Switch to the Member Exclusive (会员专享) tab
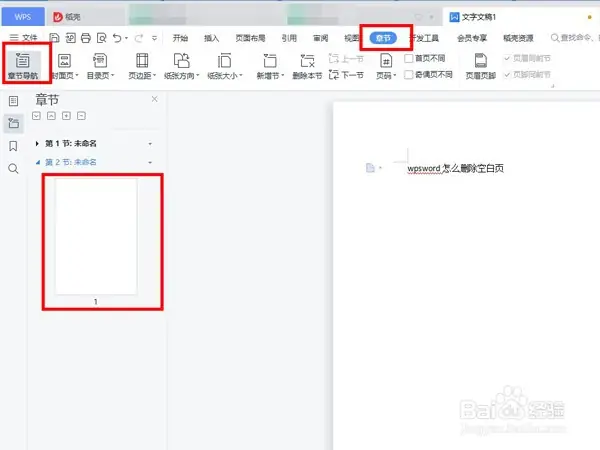Viewport: 600px width, 450px height. coord(472,38)
